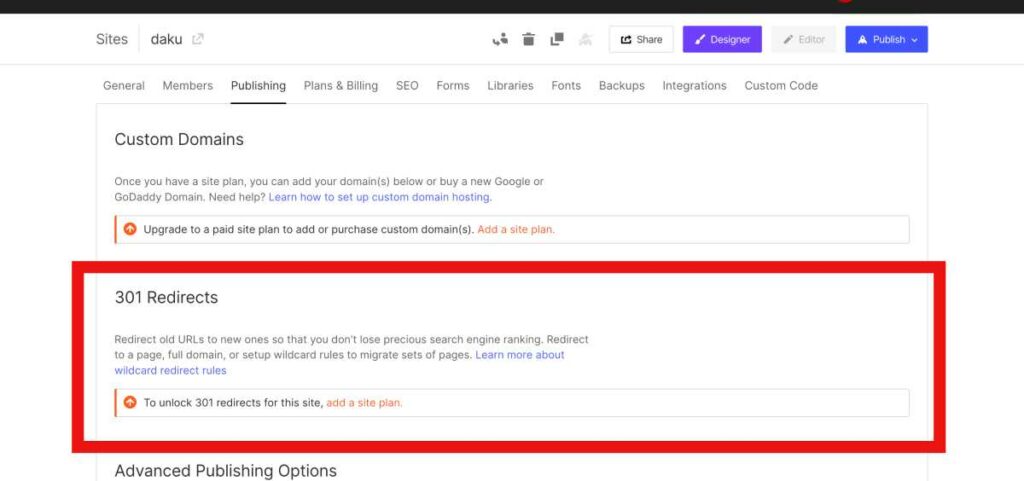Click 'add a site plan' link in 301 Redirects
Viewport: 1024px width, 481px height.
click(364, 403)
